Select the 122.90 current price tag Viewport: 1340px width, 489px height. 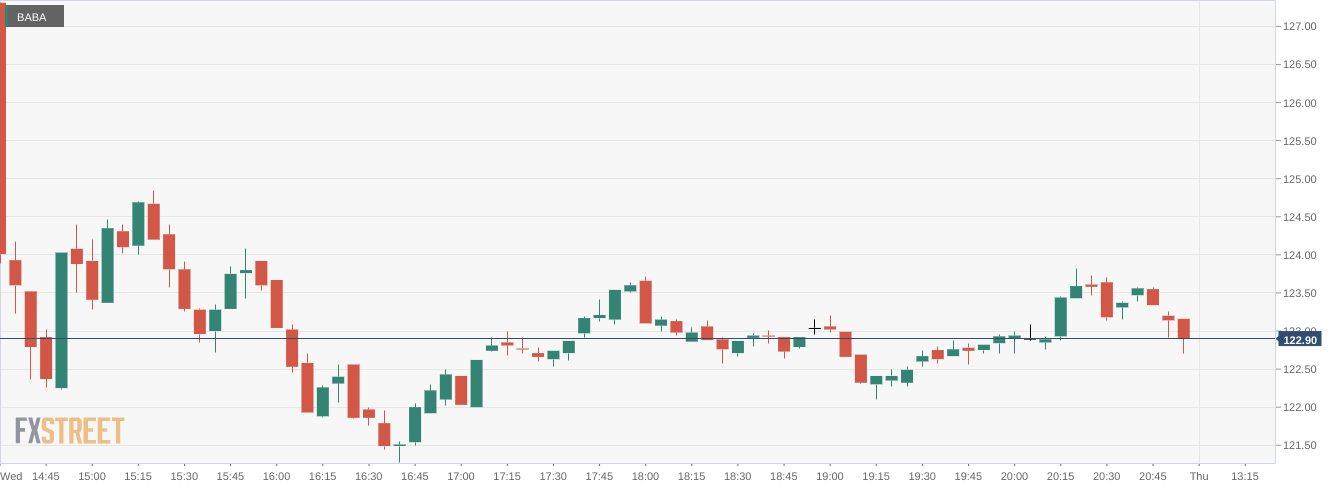pos(1300,340)
